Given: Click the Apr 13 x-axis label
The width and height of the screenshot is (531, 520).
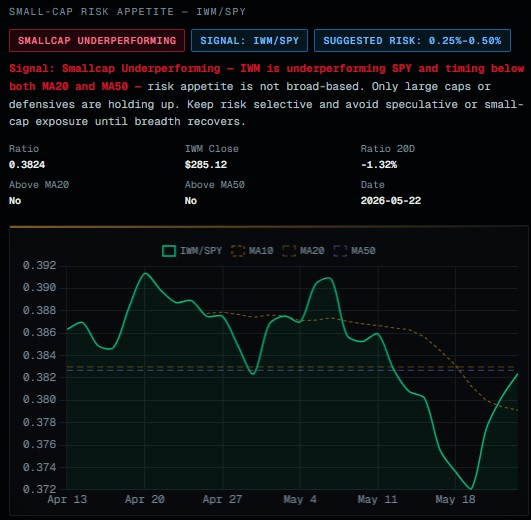Looking at the screenshot, I should 67,499.
